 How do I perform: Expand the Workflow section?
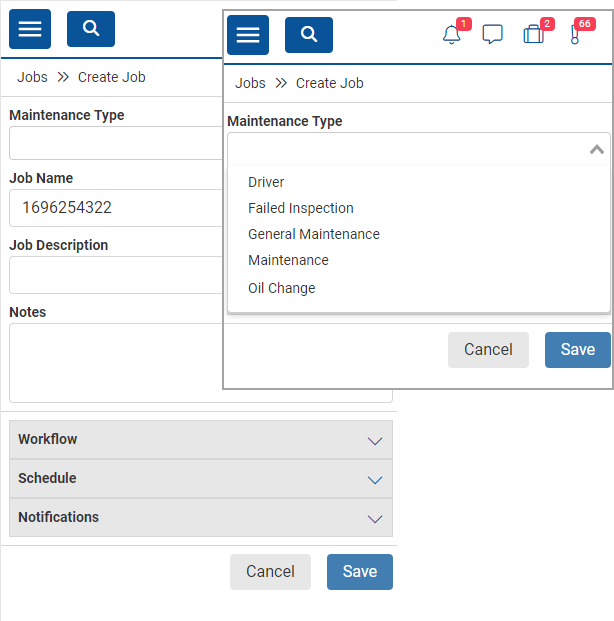tap(201, 440)
